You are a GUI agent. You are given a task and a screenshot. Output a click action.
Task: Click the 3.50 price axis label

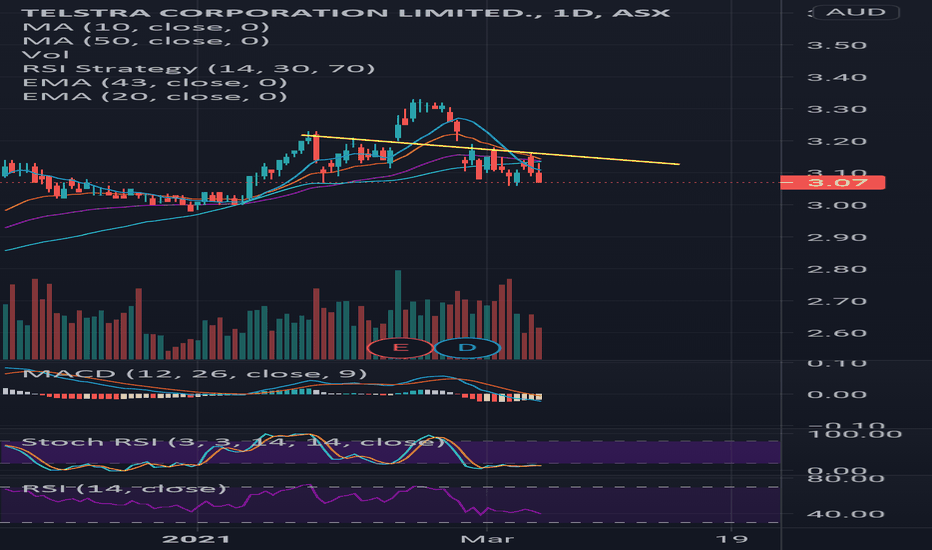pos(837,45)
